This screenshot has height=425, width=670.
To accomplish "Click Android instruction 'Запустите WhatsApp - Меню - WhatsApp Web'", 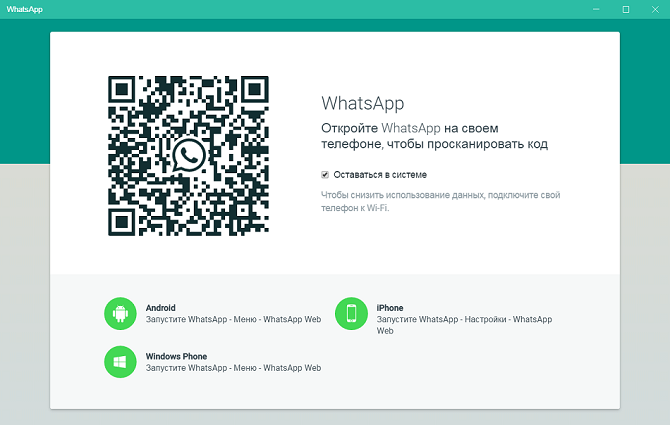I will point(233,319).
